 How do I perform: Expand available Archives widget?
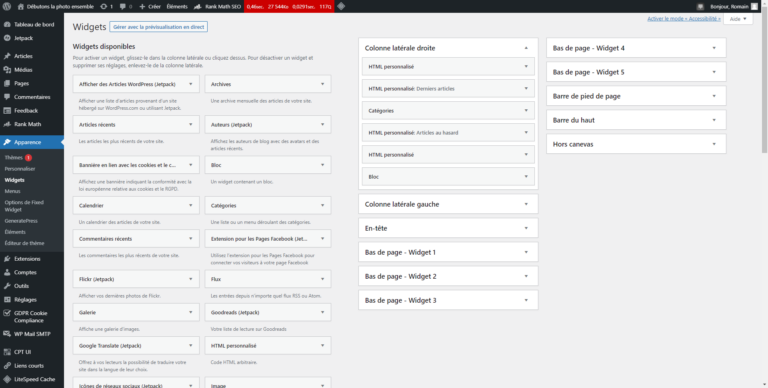pos(322,84)
